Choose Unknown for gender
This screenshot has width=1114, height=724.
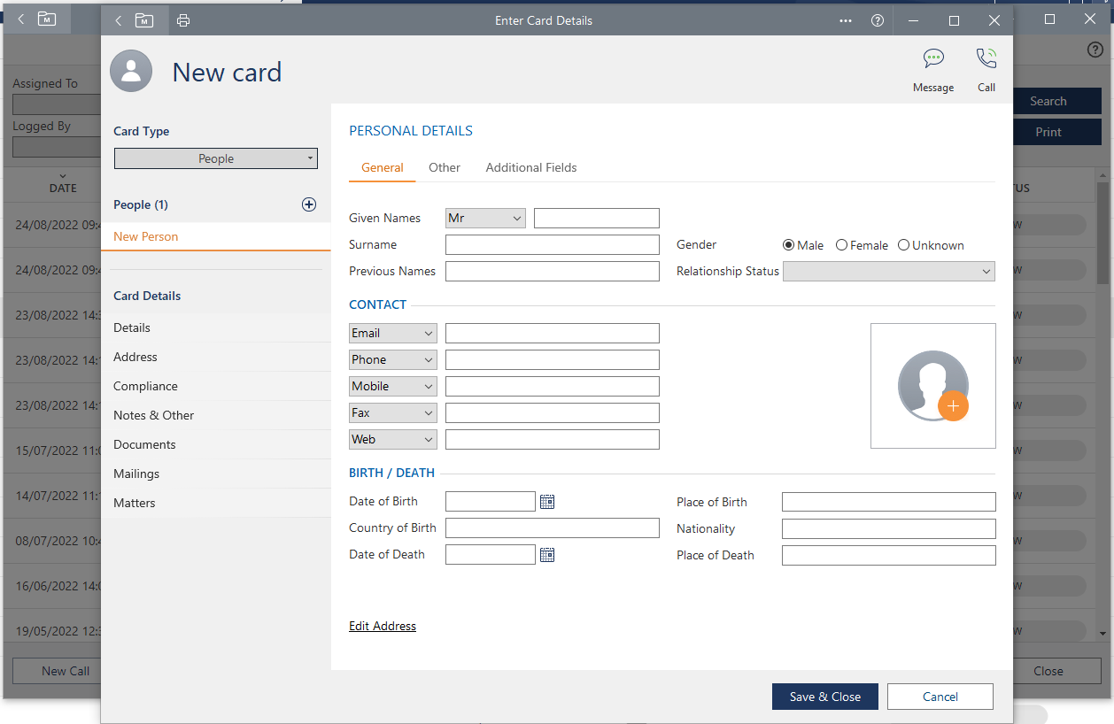904,245
